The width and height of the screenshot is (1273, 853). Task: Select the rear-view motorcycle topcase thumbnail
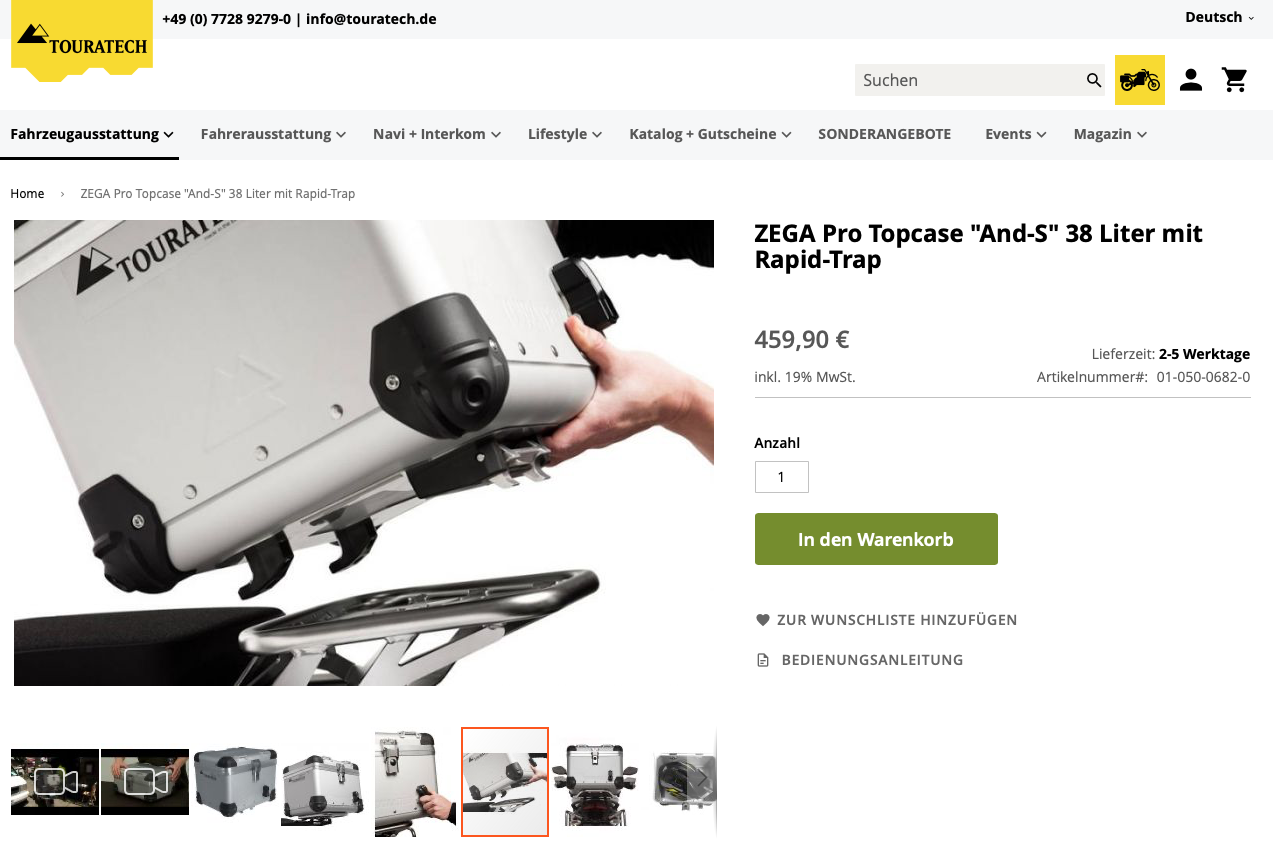click(x=595, y=782)
